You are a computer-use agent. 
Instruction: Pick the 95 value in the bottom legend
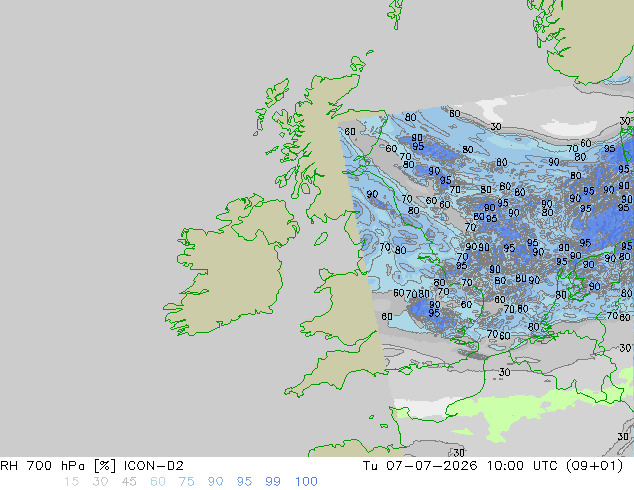[244, 482]
